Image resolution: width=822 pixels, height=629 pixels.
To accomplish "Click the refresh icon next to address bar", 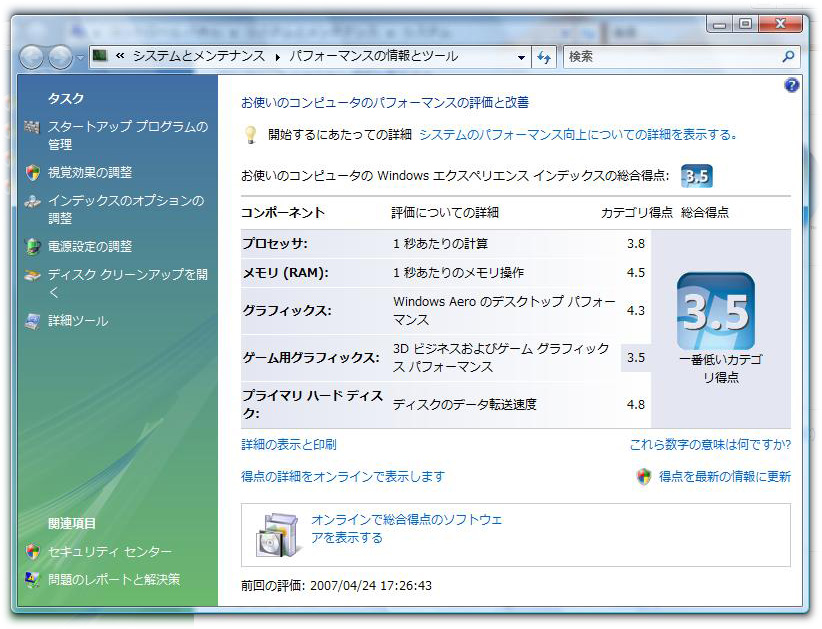I will 544,57.
